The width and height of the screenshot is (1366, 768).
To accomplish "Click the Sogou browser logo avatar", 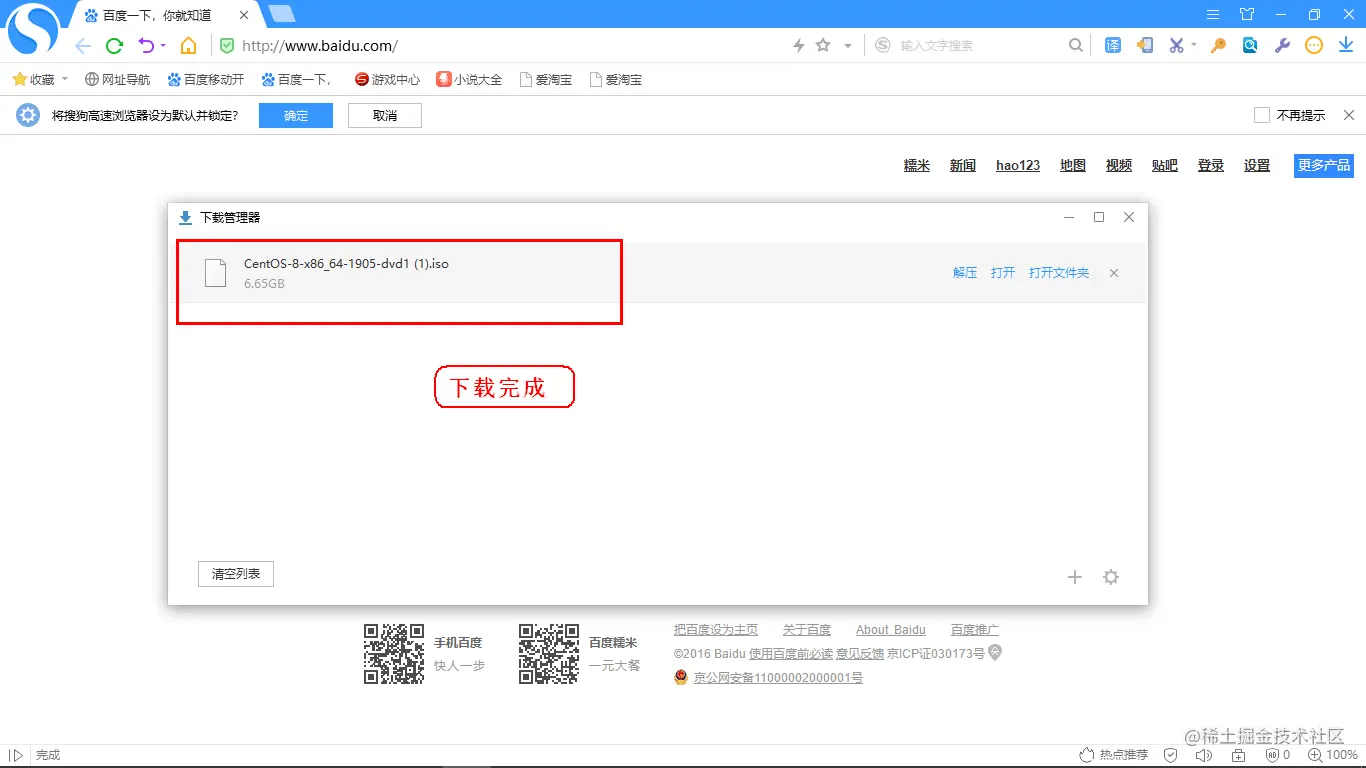I will coord(34,29).
